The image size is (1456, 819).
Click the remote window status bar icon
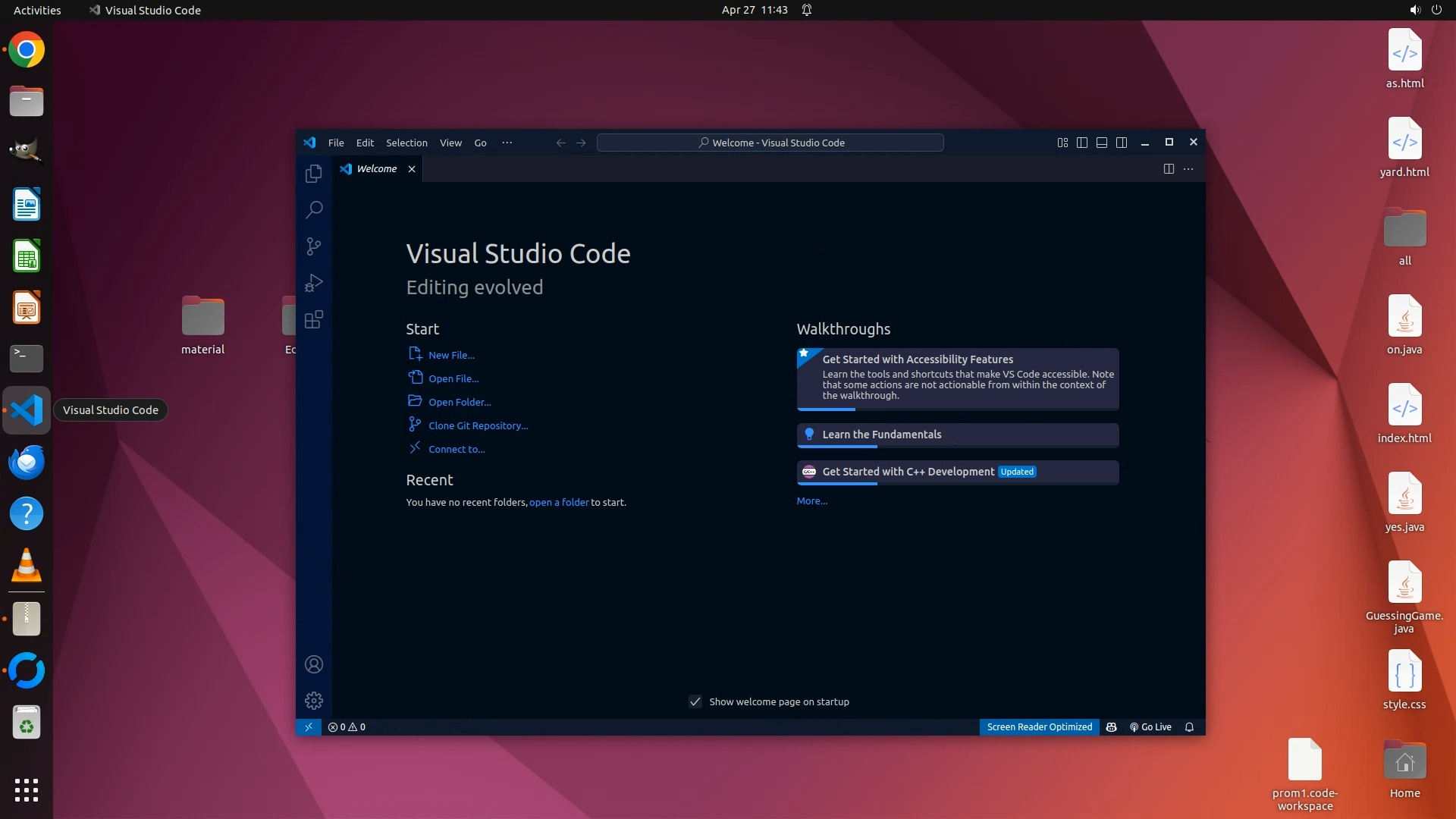308,727
